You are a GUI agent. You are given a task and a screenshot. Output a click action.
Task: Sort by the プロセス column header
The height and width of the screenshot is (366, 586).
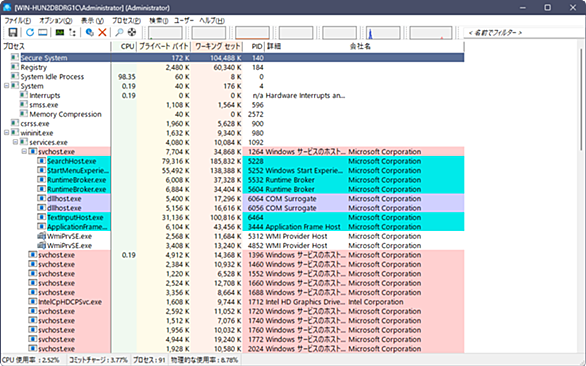click(x=56, y=46)
